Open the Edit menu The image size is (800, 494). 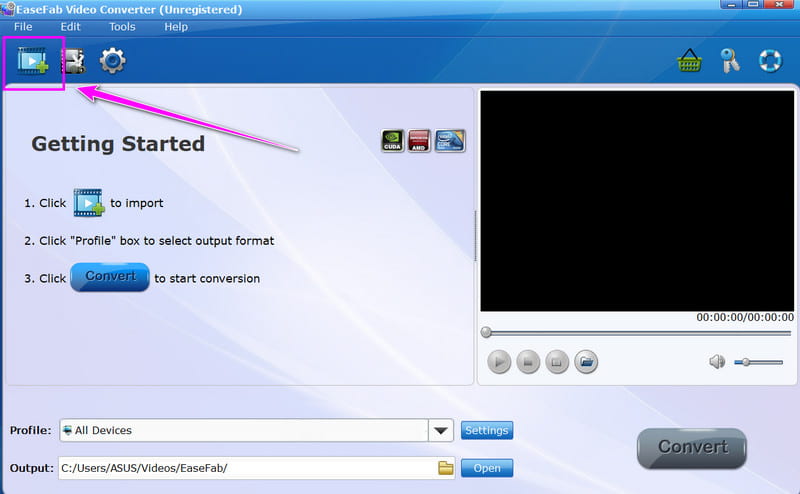coord(70,27)
